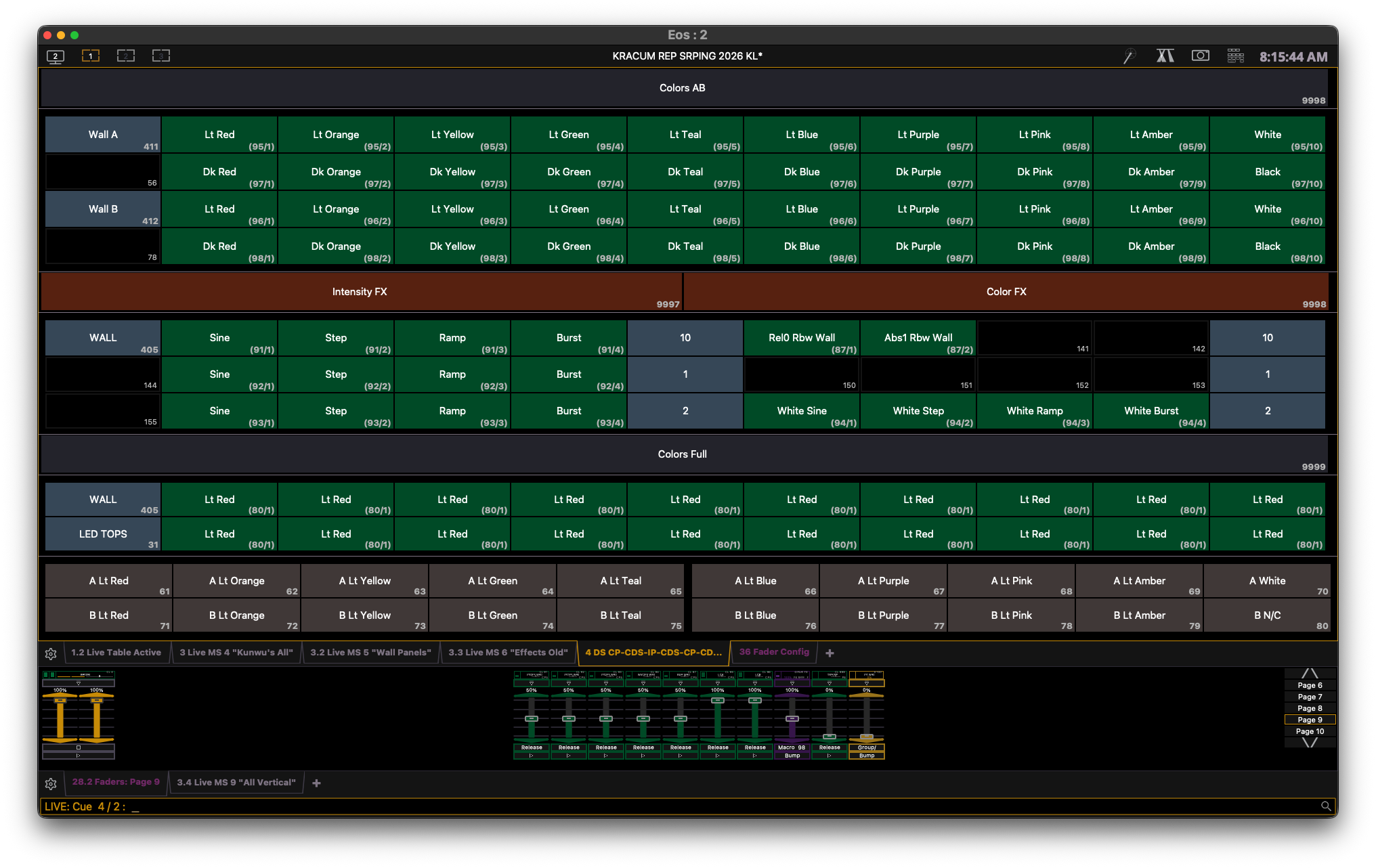
Task: Select workspace 2 frame icon
Action: [x=126, y=56]
